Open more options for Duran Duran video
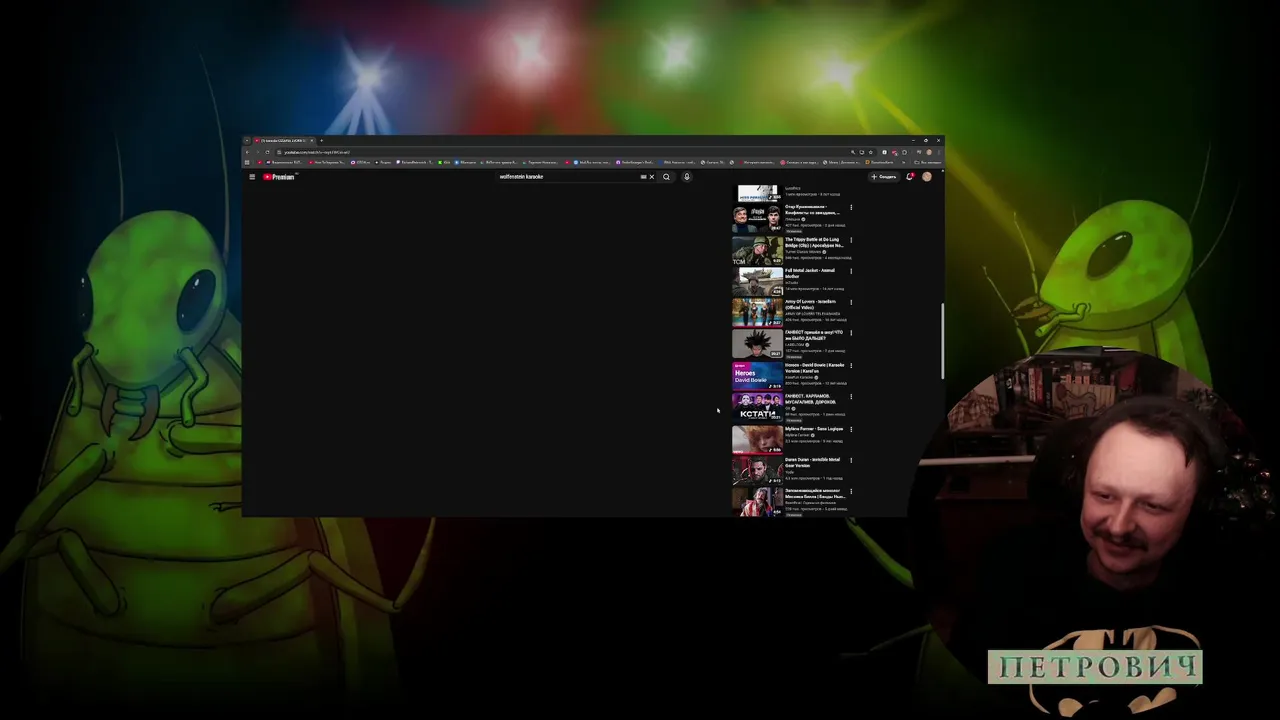 click(x=851, y=460)
